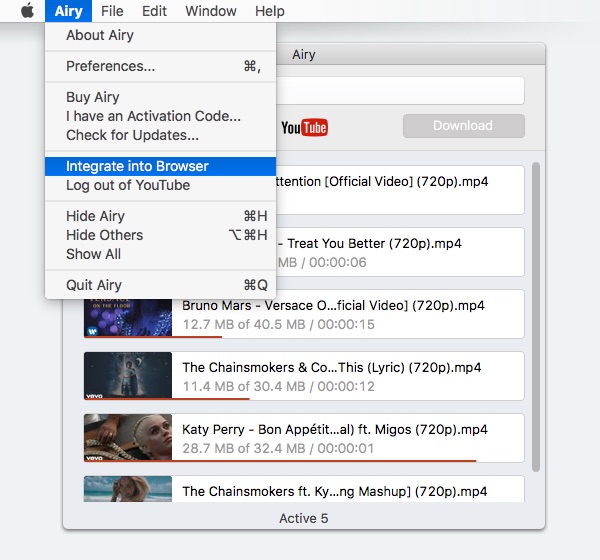Click the Active 5 status label
This screenshot has height=560, width=600.
(x=304, y=518)
